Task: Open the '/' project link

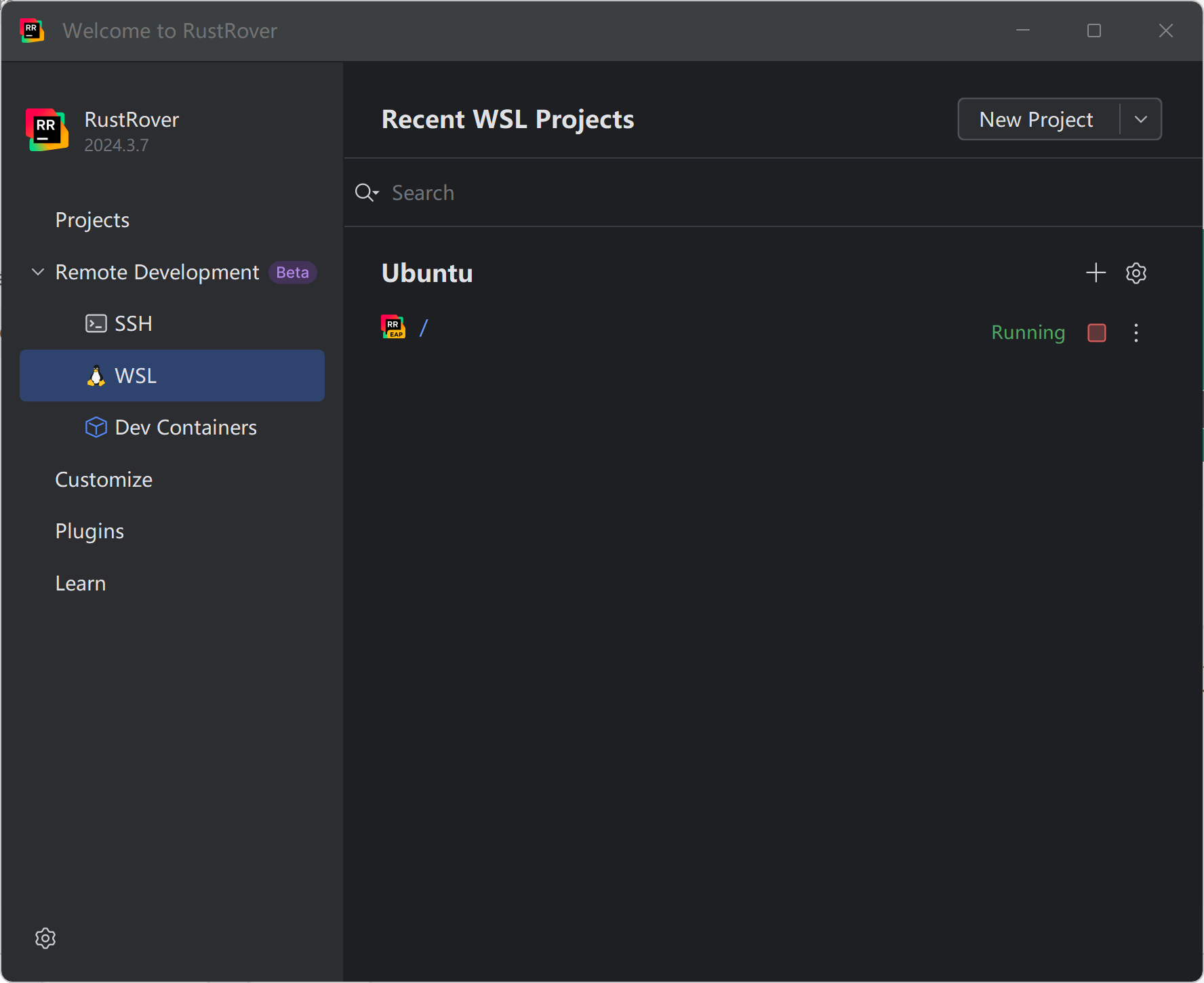Action: tap(424, 328)
